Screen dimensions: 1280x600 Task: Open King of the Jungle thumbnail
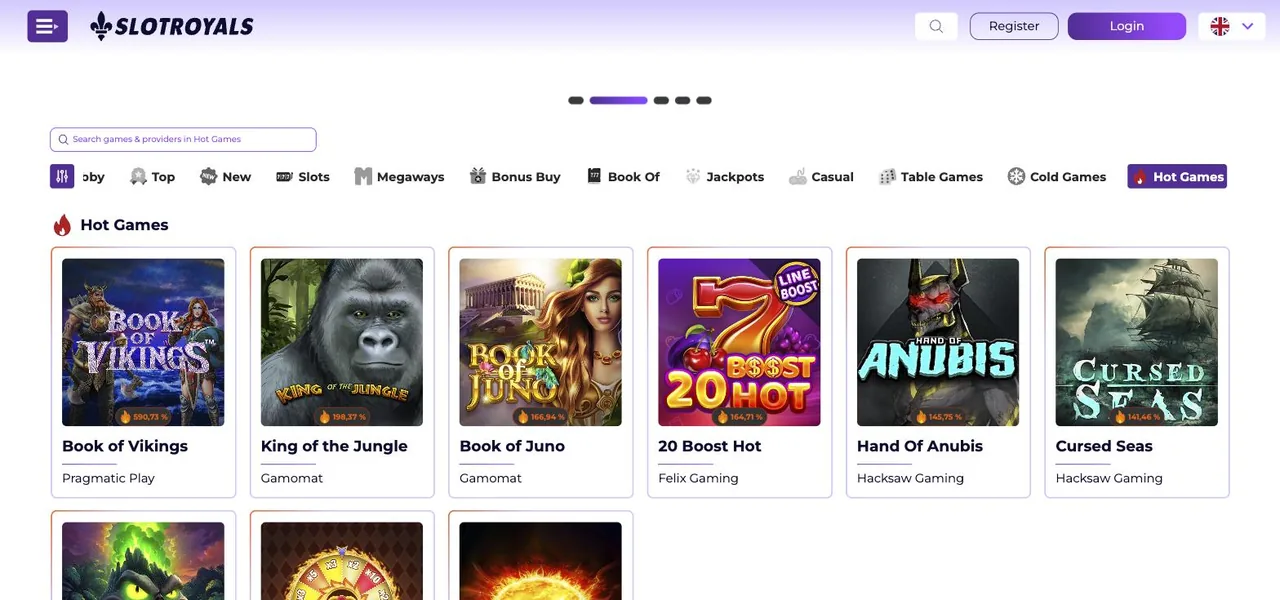[x=342, y=342]
